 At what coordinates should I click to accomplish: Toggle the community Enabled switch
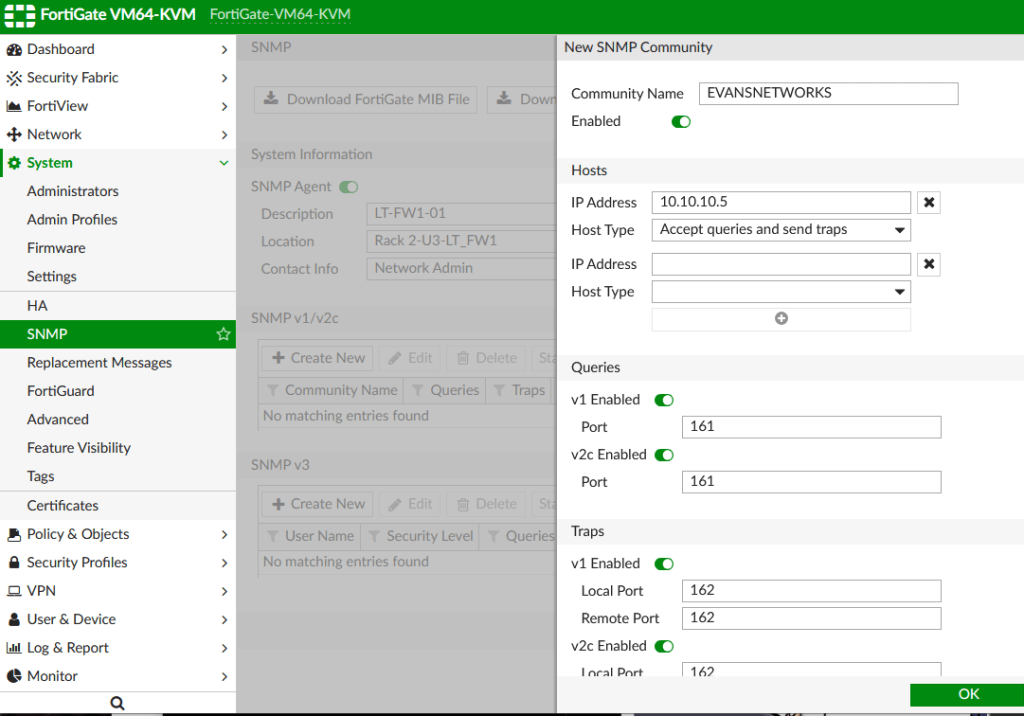coord(681,122)
